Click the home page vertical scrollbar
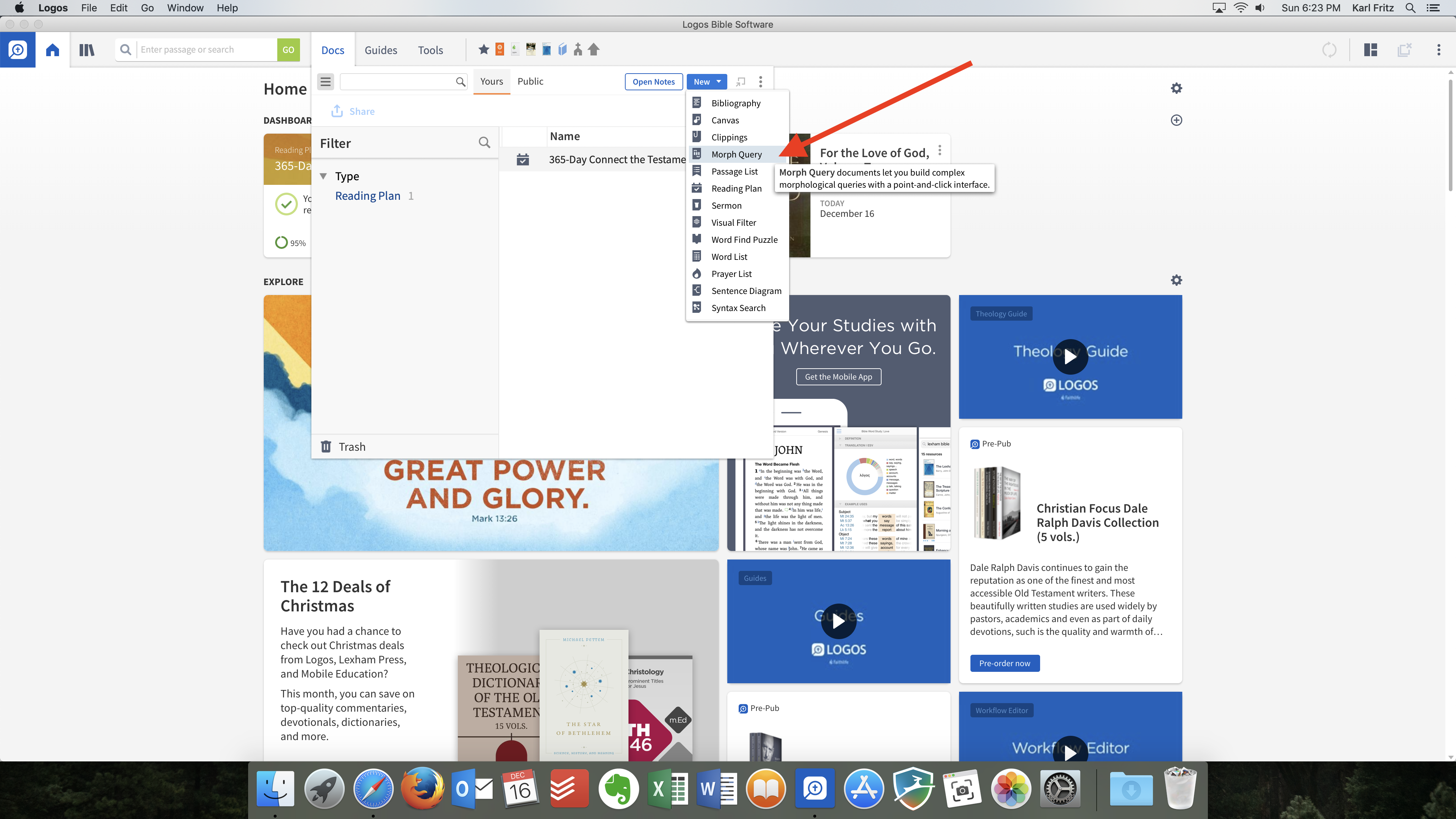Screen dimensions: 1456x819 pyautogui.click(x=1450, y=136)
